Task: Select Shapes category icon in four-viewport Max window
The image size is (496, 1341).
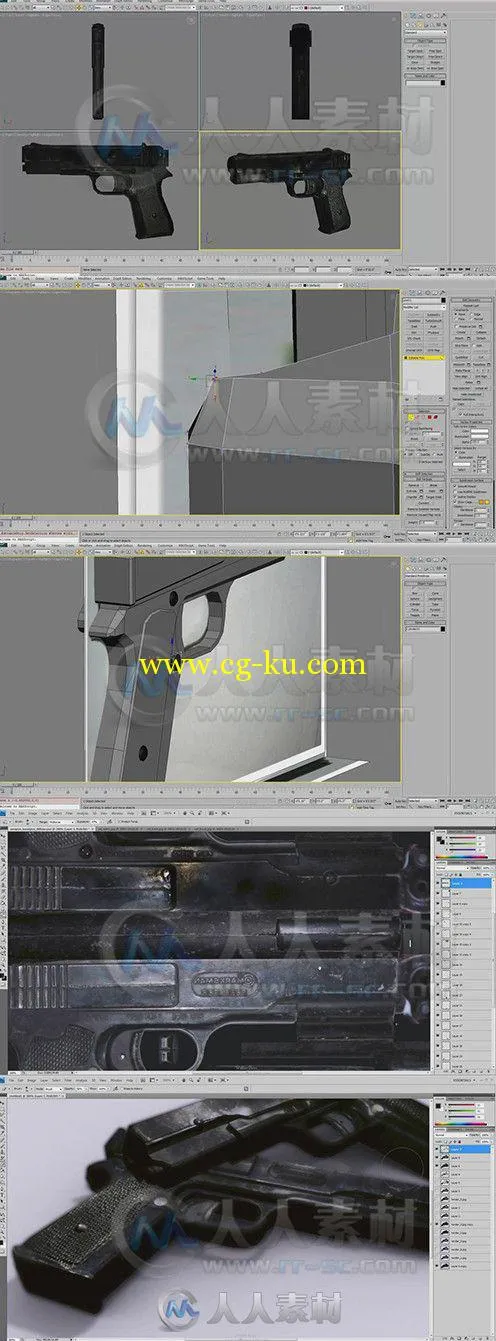Action: click(414, 25)
